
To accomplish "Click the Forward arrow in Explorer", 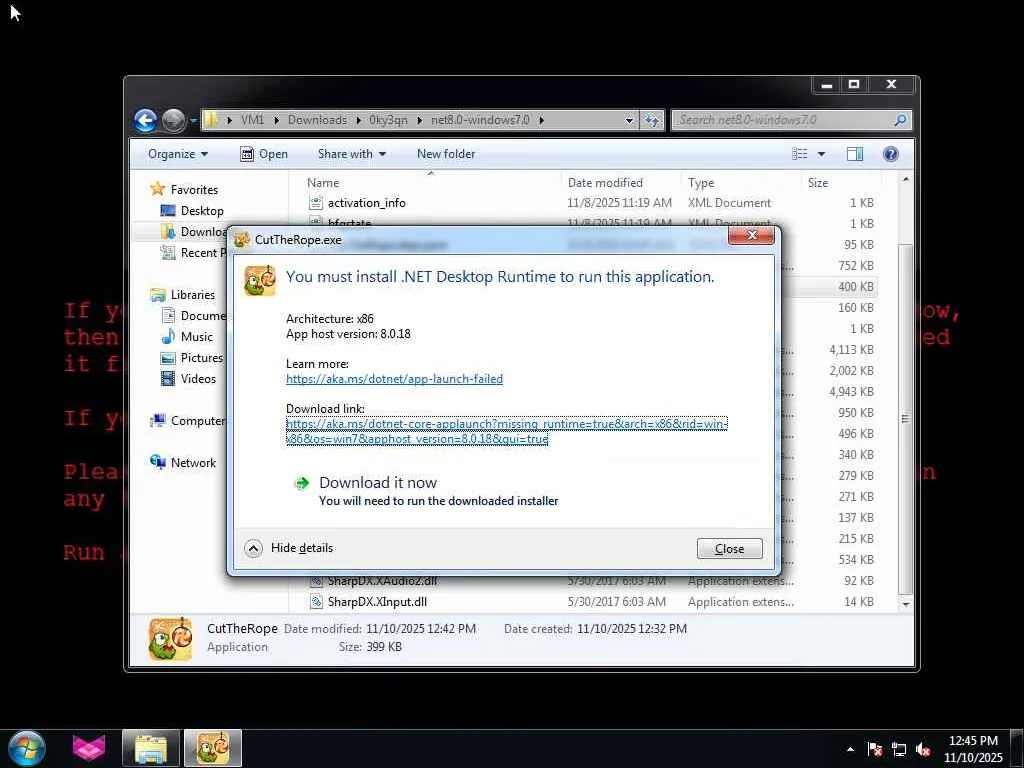I will [173, 120].
